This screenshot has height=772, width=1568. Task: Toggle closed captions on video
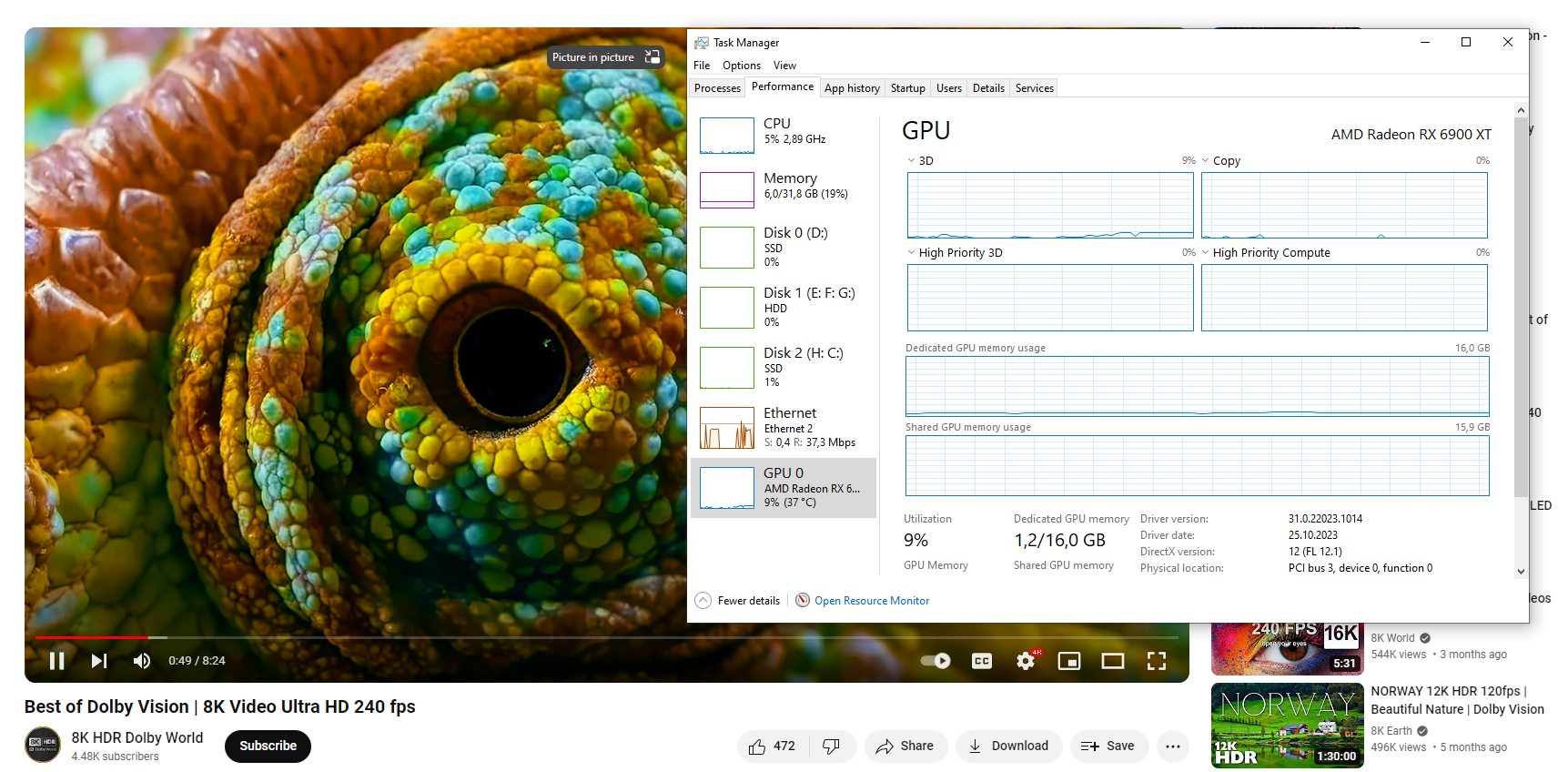click(982, 661)
